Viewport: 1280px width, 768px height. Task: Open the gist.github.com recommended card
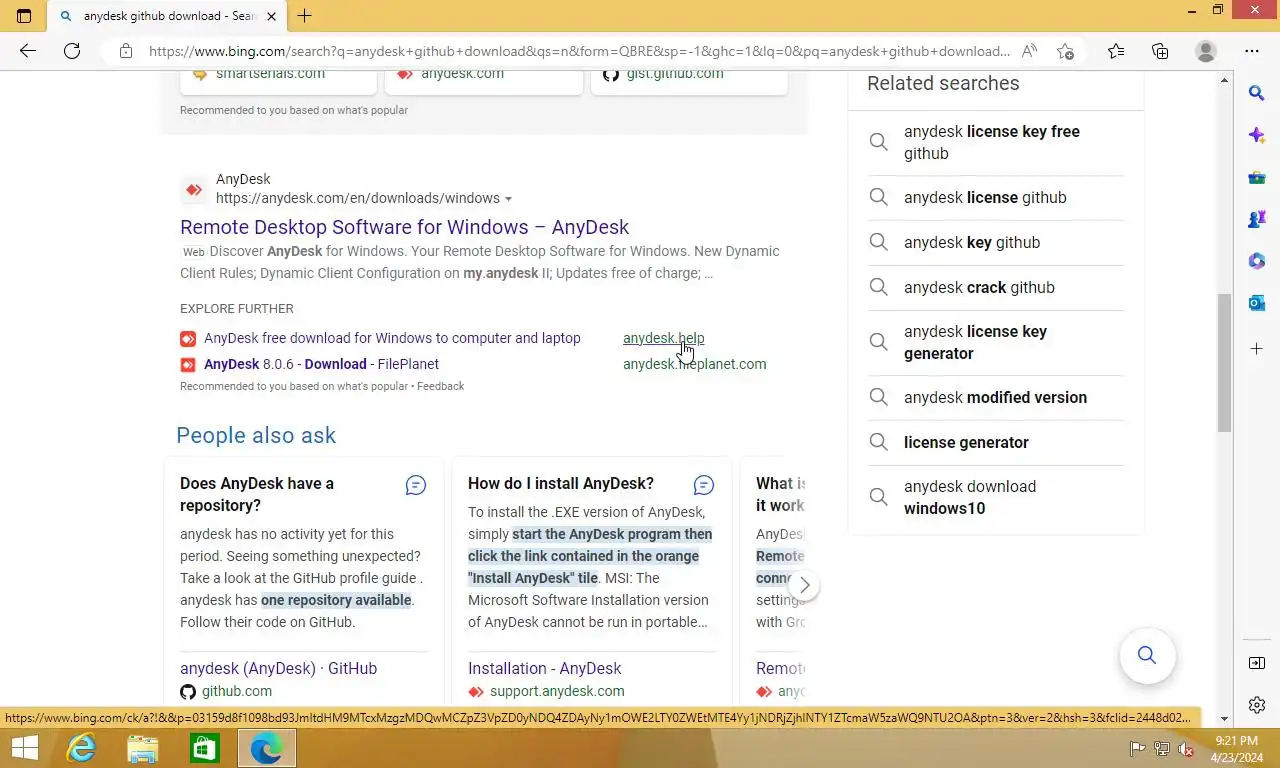click(x=689, y=80)
